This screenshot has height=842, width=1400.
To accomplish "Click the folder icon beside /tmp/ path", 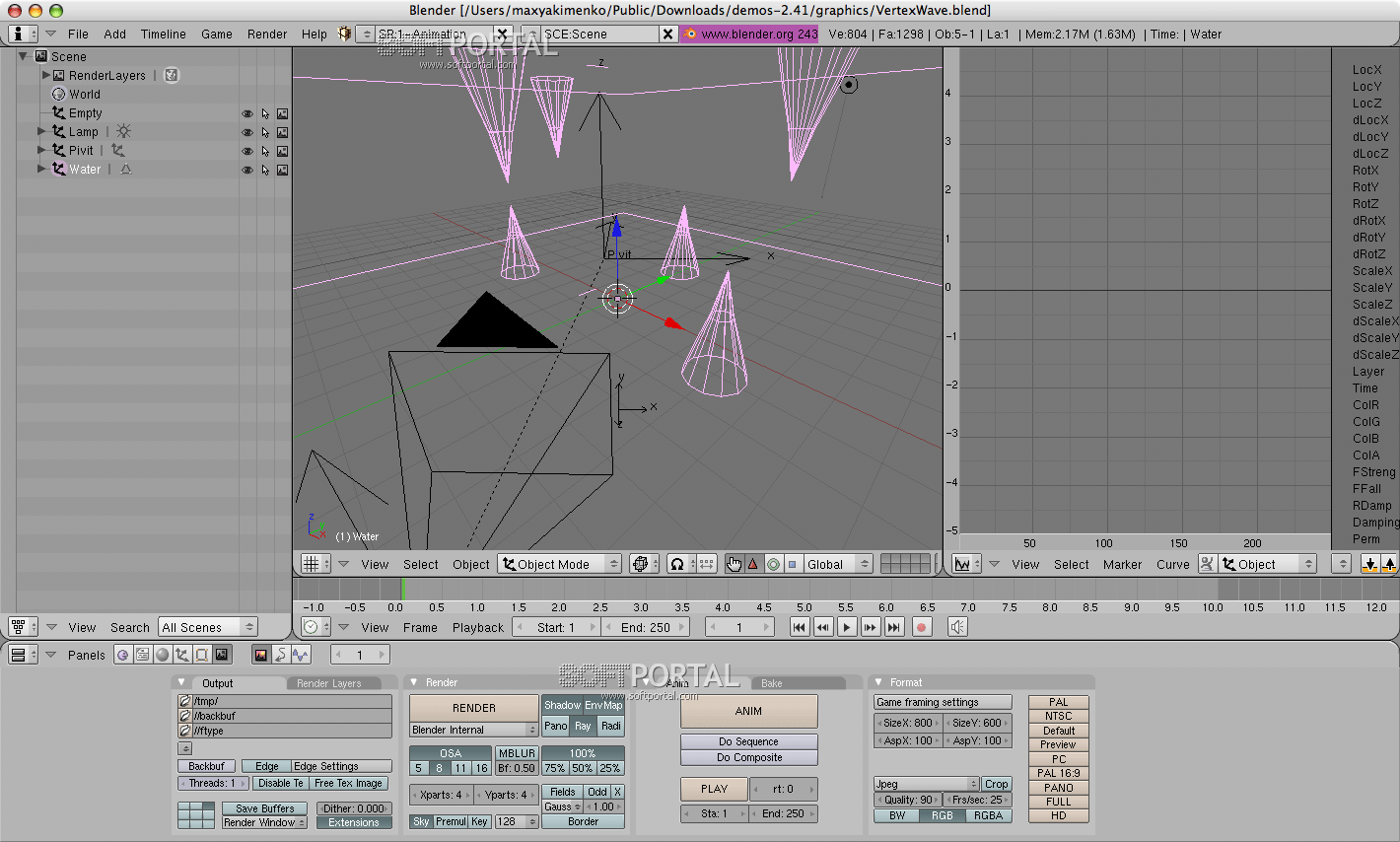I will click(184, 702).
